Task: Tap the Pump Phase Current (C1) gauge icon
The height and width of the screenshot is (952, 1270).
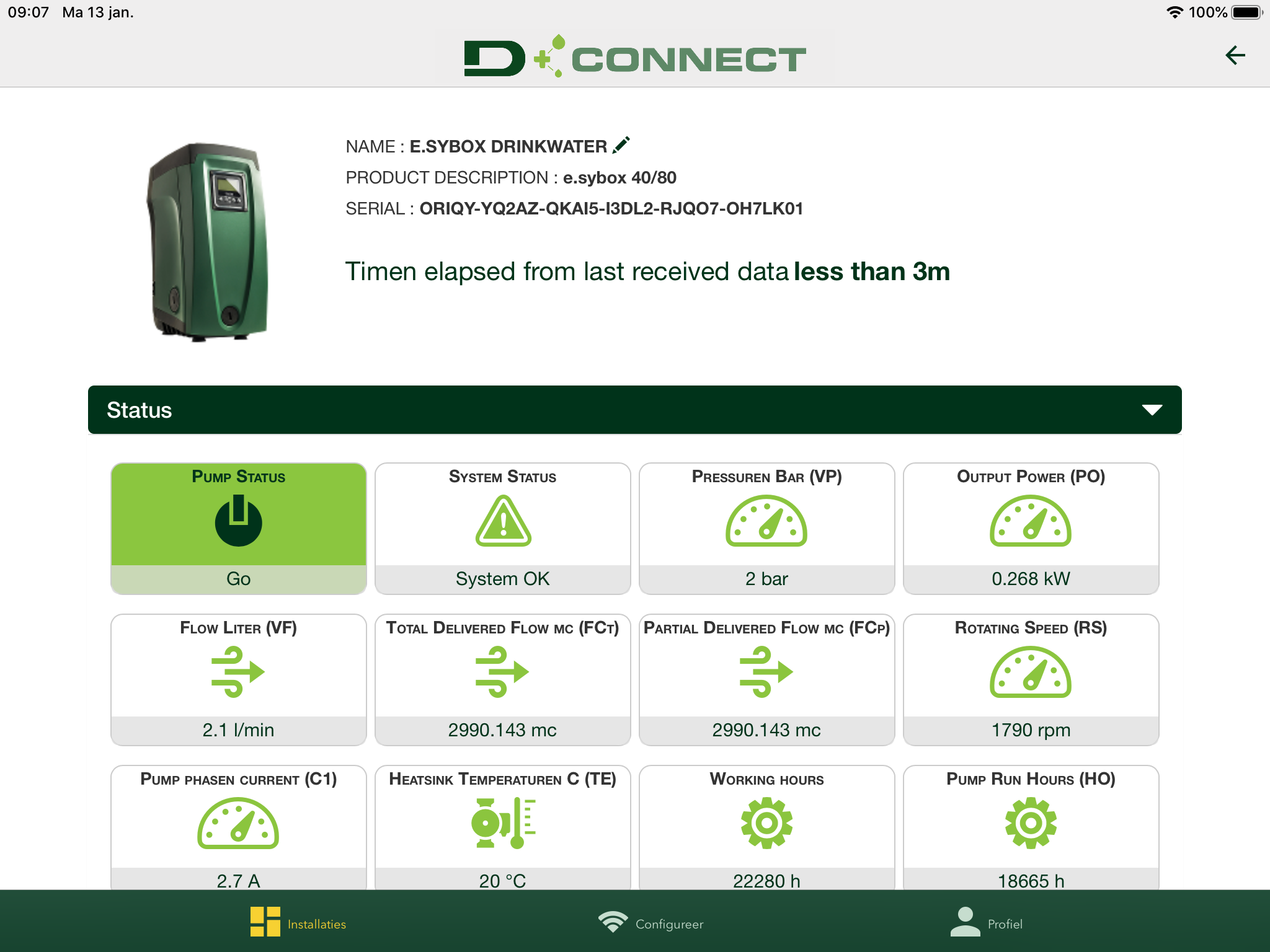Action: pos(239,823)
